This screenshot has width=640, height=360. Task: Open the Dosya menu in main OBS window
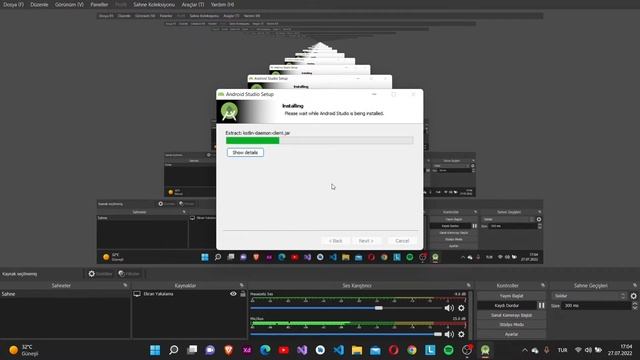tap(13, 4)
